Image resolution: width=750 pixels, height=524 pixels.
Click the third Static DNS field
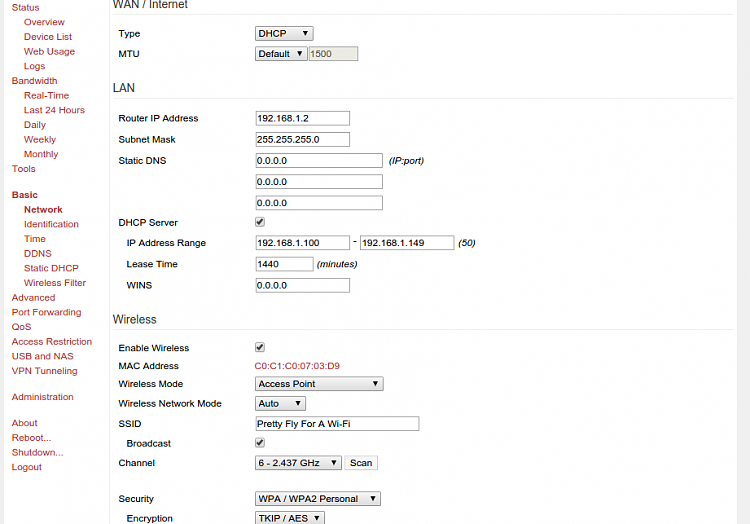(x=319, y=203)
